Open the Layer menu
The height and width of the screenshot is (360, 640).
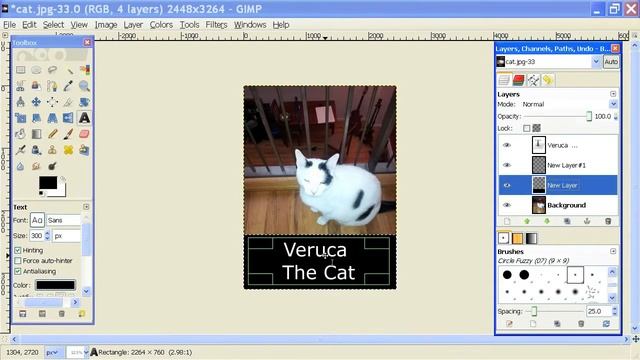[x=133, y=25]
